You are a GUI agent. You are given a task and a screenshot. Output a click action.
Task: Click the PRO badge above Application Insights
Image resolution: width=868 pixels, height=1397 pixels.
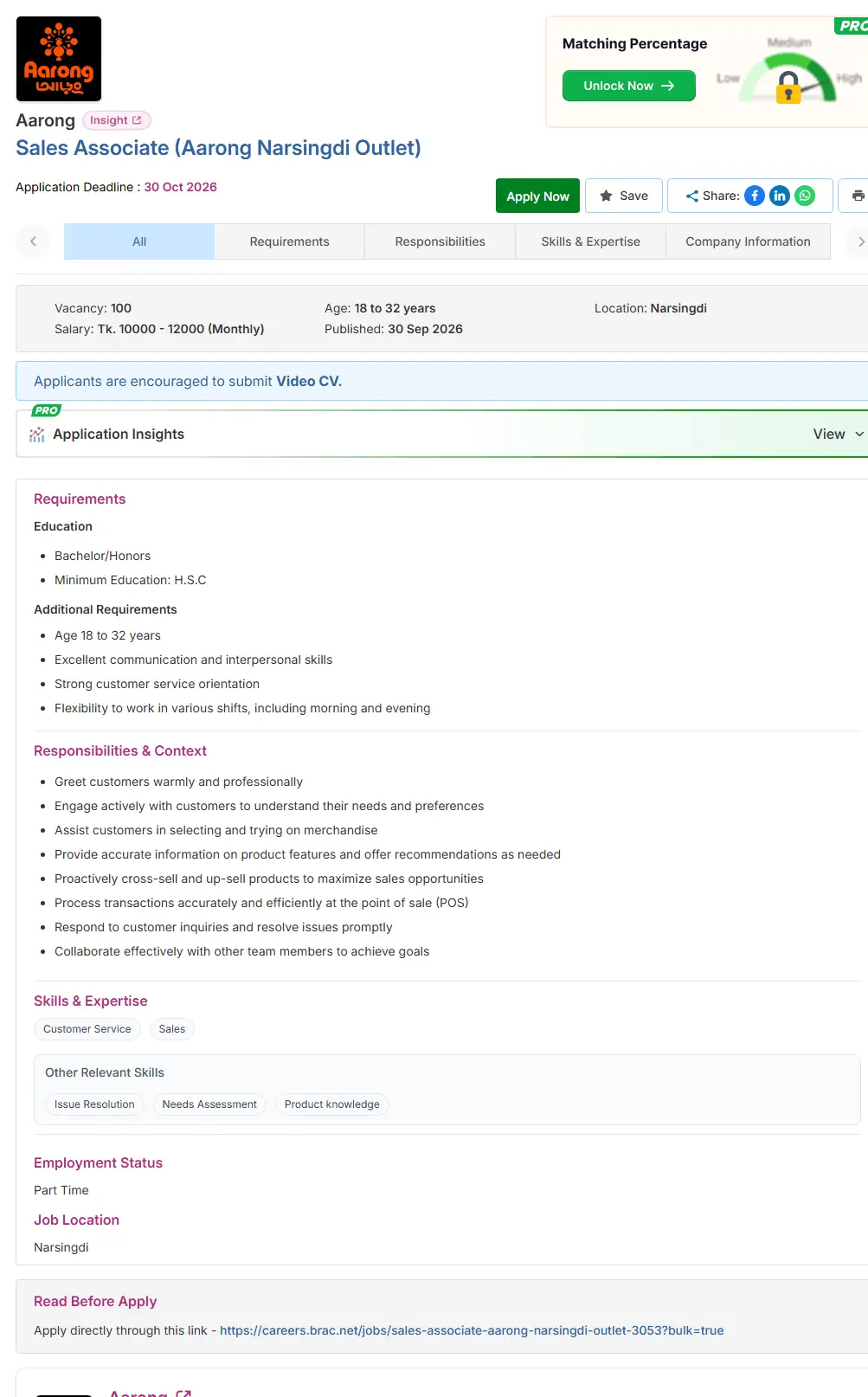(x=46, y=410)
